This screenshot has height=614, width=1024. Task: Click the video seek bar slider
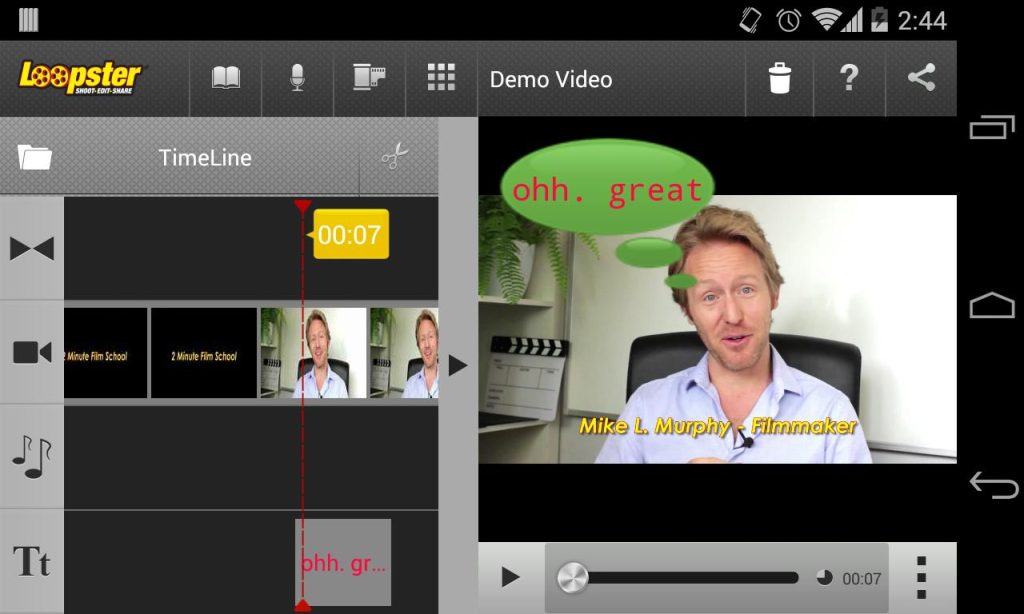point(572,577)
